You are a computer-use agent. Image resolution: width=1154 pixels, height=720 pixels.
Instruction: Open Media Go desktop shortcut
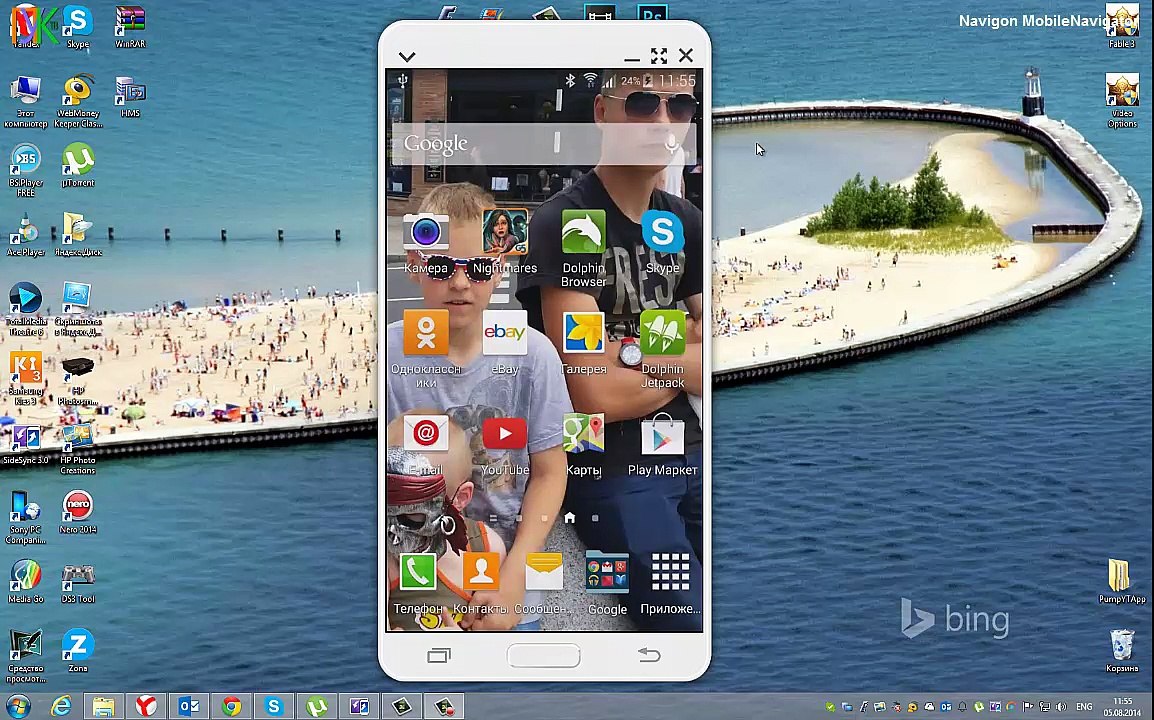26,582
